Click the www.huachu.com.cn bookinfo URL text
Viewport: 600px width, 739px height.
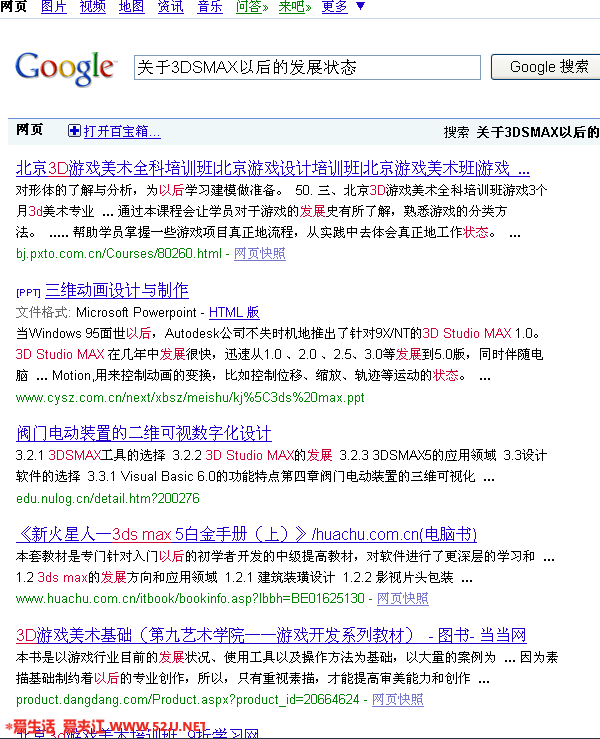(x=190, y=599)
